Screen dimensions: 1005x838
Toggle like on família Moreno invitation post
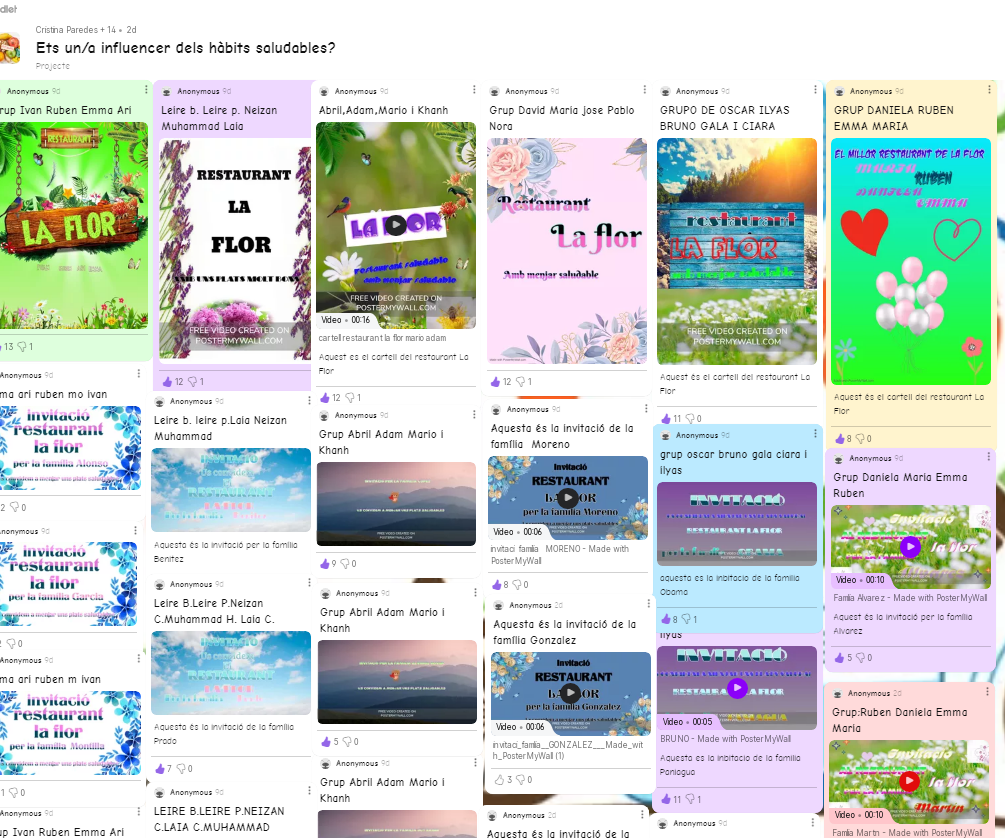coord(495,585)
